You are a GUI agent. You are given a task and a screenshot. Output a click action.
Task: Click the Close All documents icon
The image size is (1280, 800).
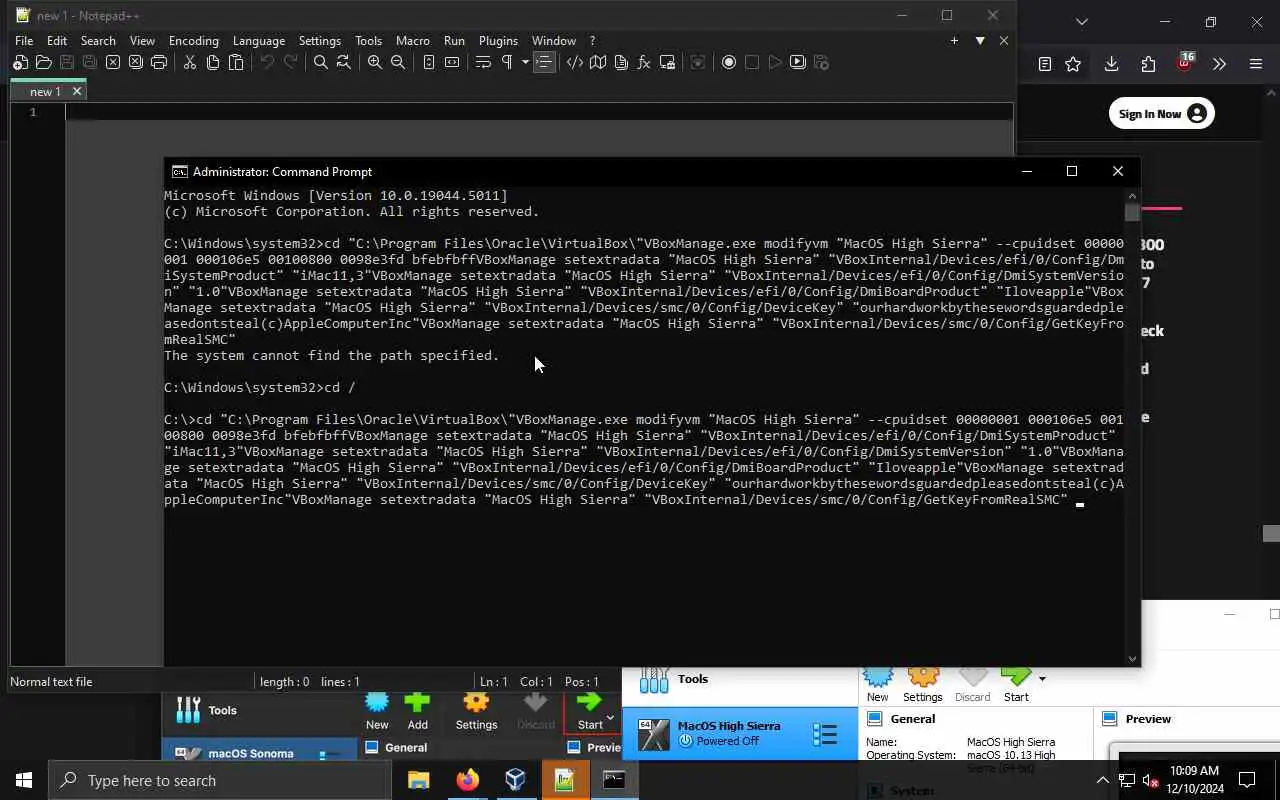point(136,62)
